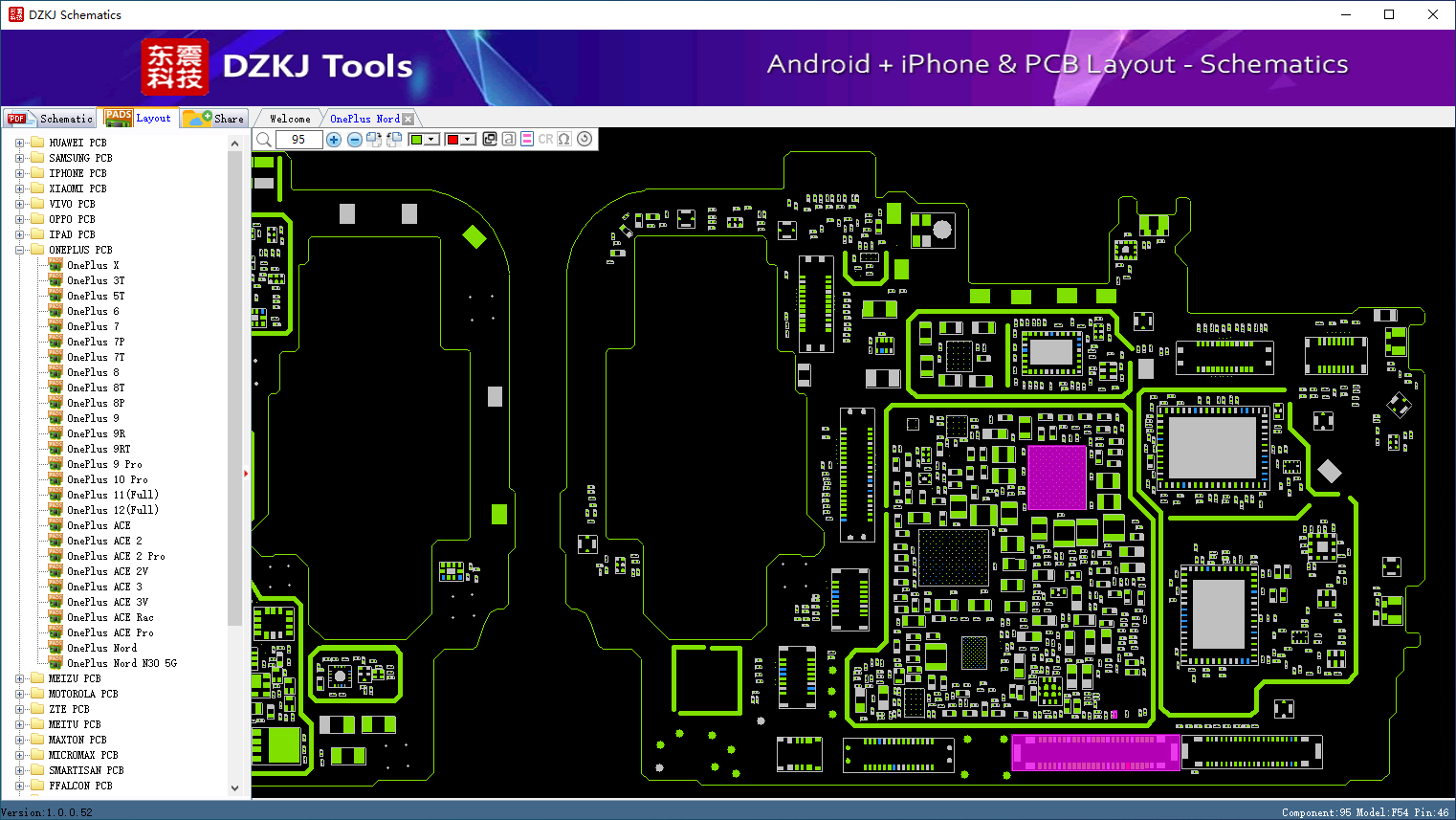
Task: Click the PCB icon beside OnePlus 6
Action: (55, 311)
